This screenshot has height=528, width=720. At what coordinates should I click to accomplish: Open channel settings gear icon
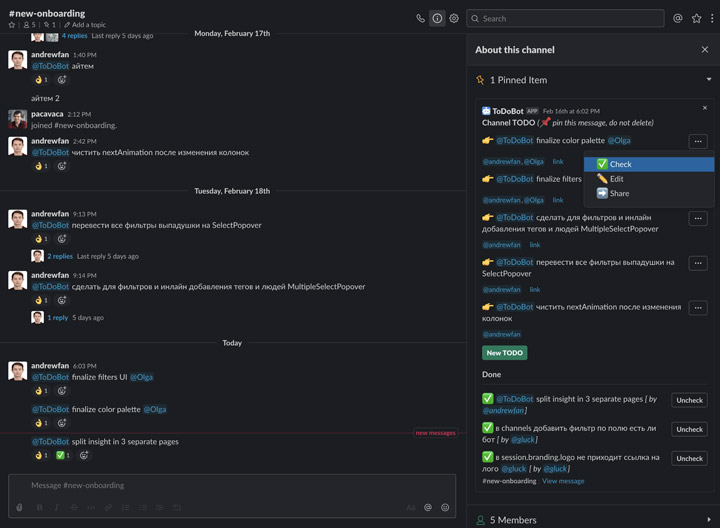click(x=454, y=18)
